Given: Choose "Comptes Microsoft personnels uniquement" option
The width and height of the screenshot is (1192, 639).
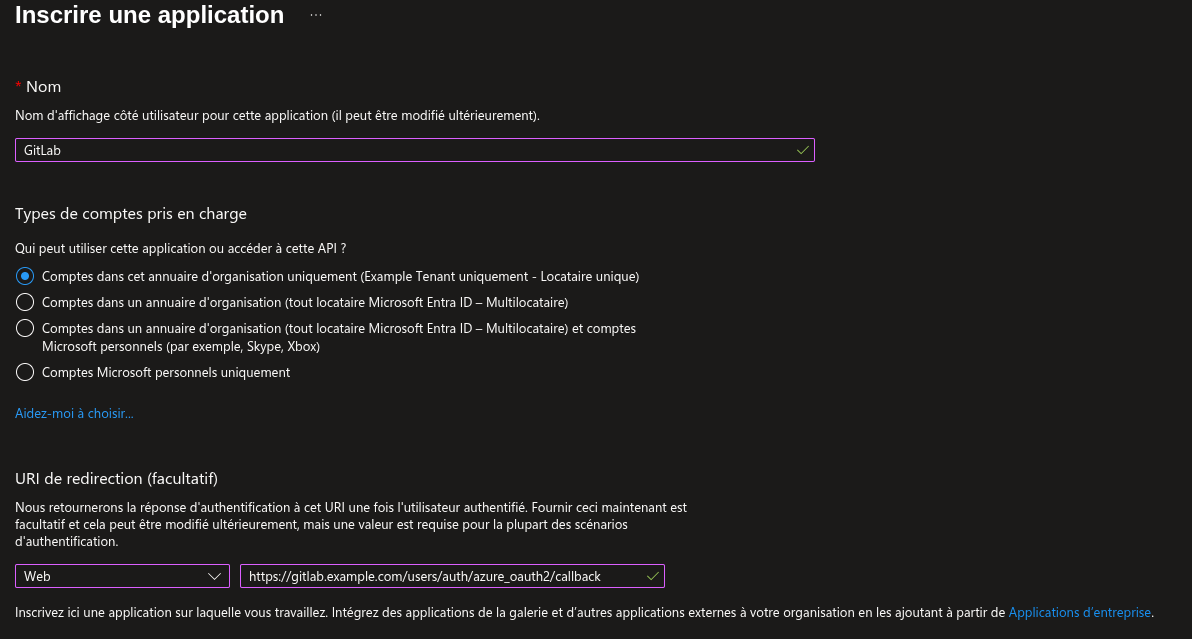Looking at the screenshot, I should click(x=25, y=372).
